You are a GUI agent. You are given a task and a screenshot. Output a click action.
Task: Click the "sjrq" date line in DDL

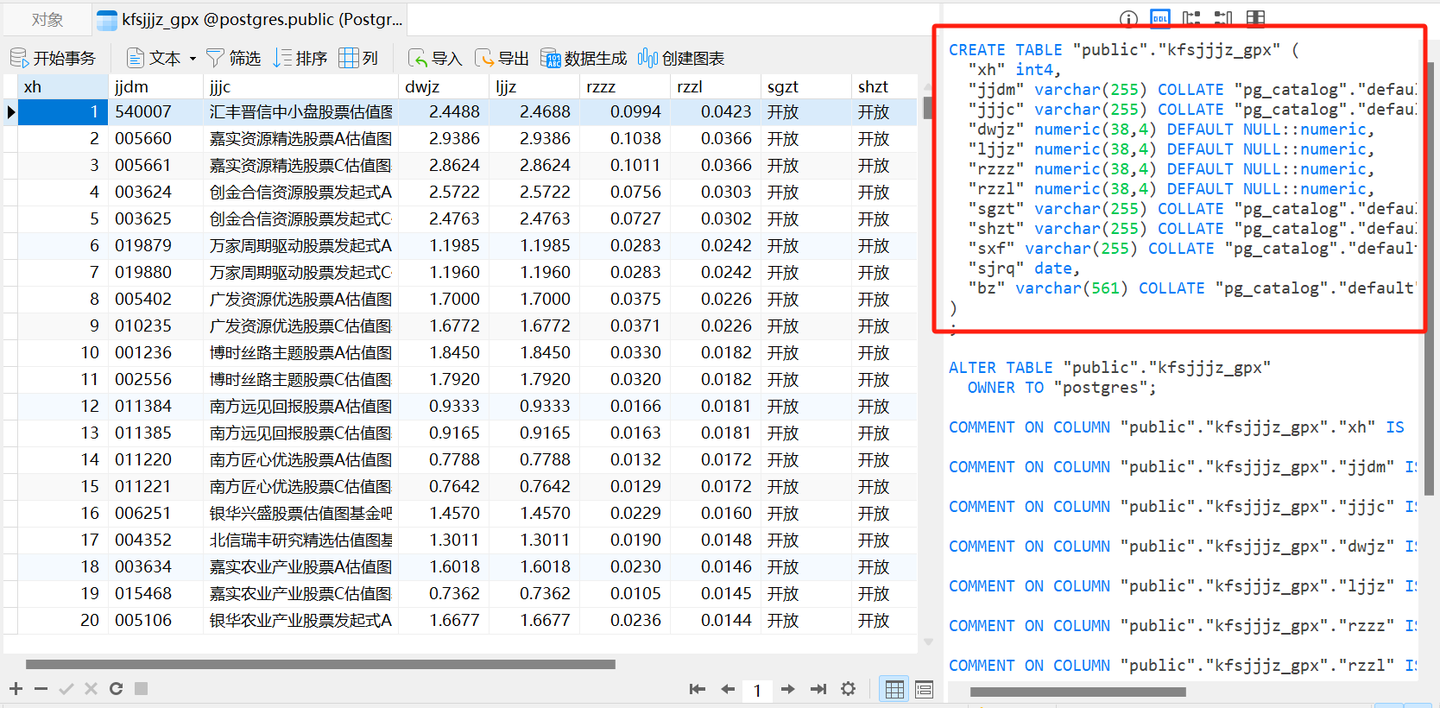(x=1024, y=268)
